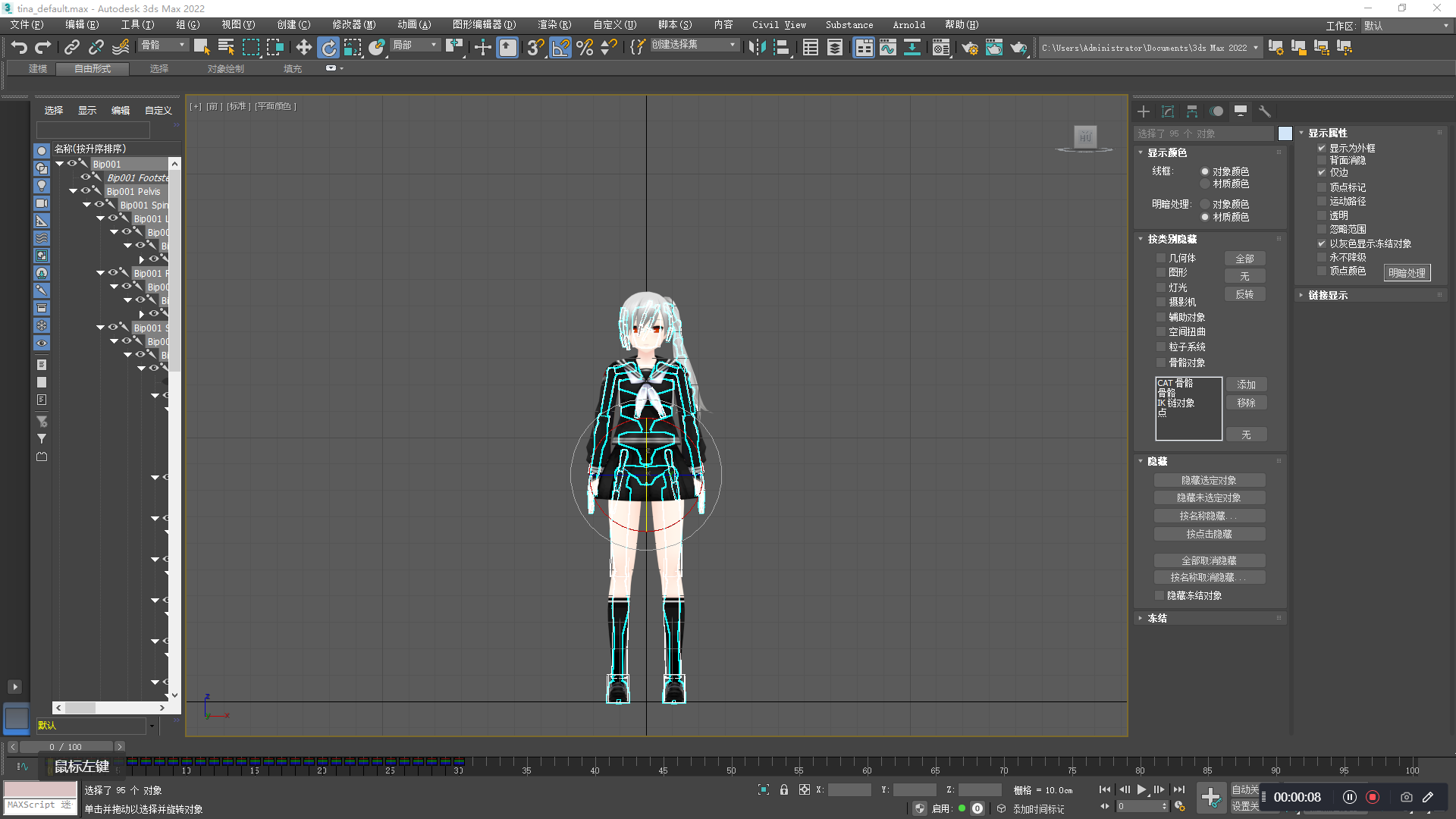Activate the Select Object arrow tool
Image resolution: width=1456 pixels, height=819 pixels.
(x=201, y=47)
